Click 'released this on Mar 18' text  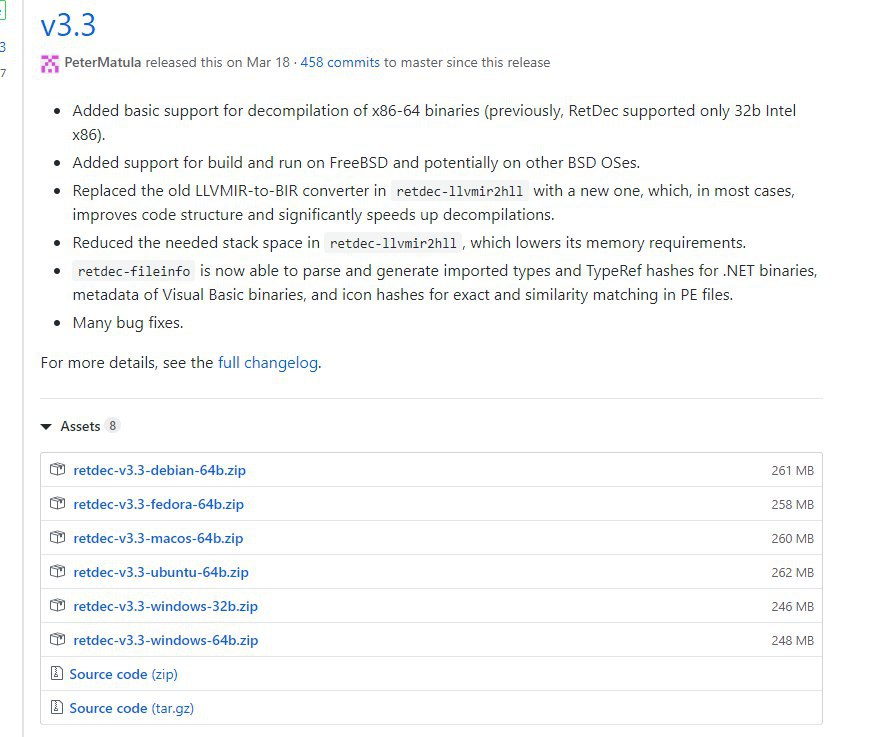(x=218, y=62)
